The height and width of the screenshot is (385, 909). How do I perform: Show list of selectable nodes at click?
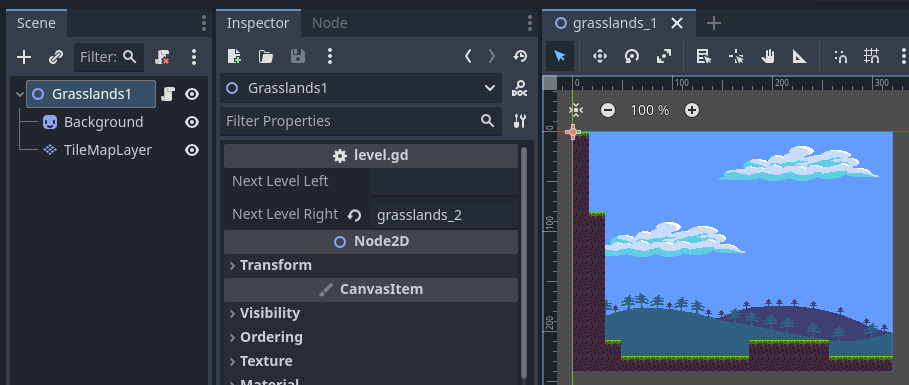coord(704,56)
